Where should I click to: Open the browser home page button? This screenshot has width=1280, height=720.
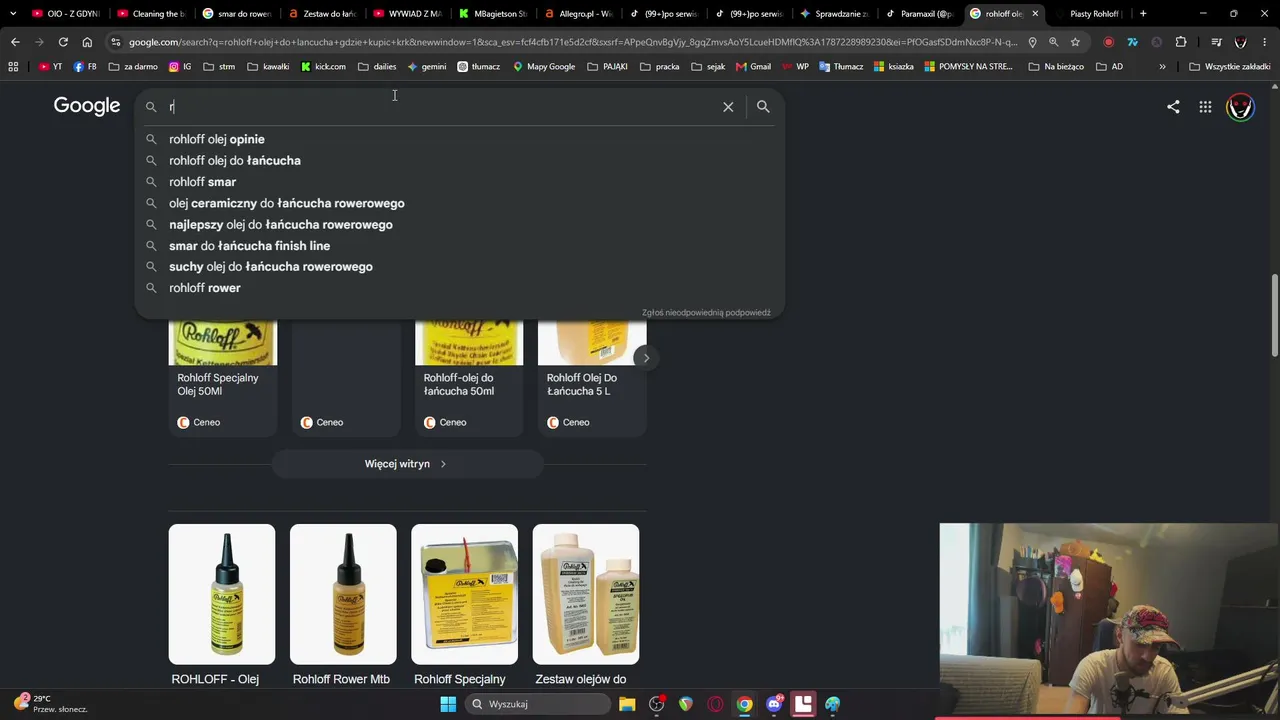(87, 42)
